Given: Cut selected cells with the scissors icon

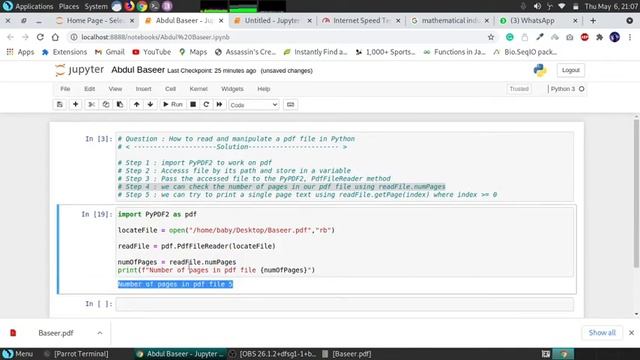Looking at the screenshot, I should tap(91, 104).
